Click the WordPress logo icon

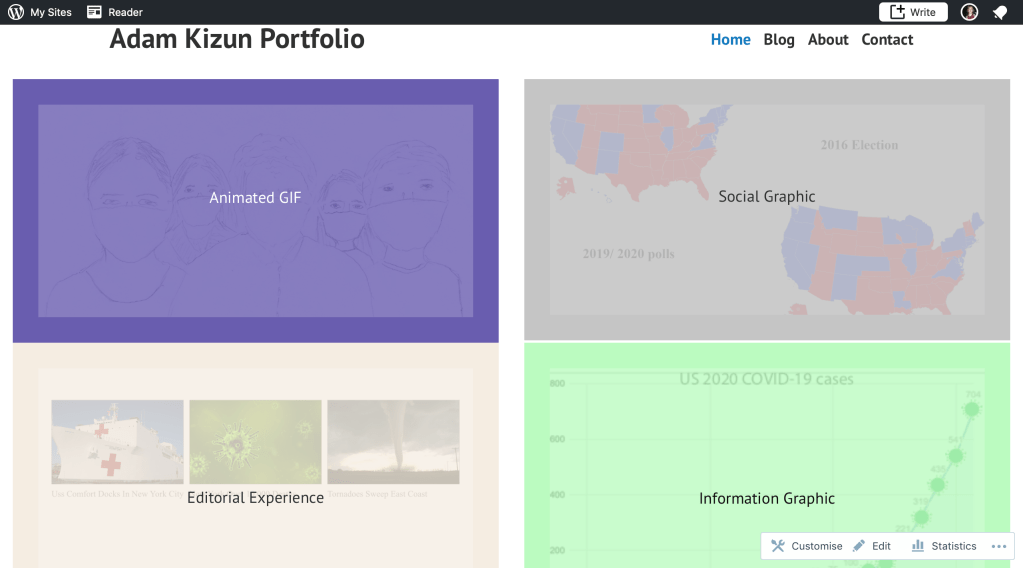[16, 12]
